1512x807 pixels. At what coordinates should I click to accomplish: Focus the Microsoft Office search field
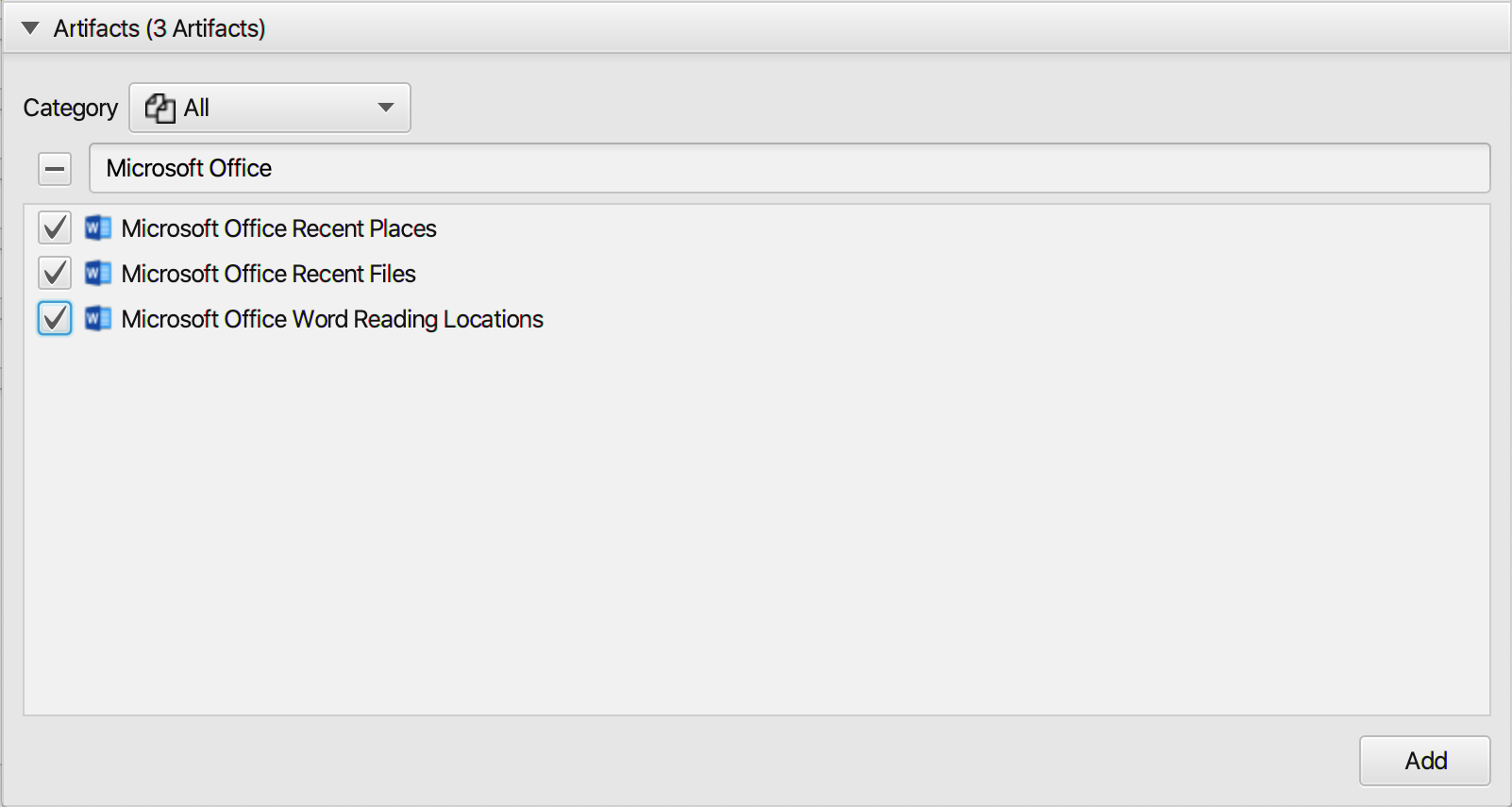[x=790, y=168]
